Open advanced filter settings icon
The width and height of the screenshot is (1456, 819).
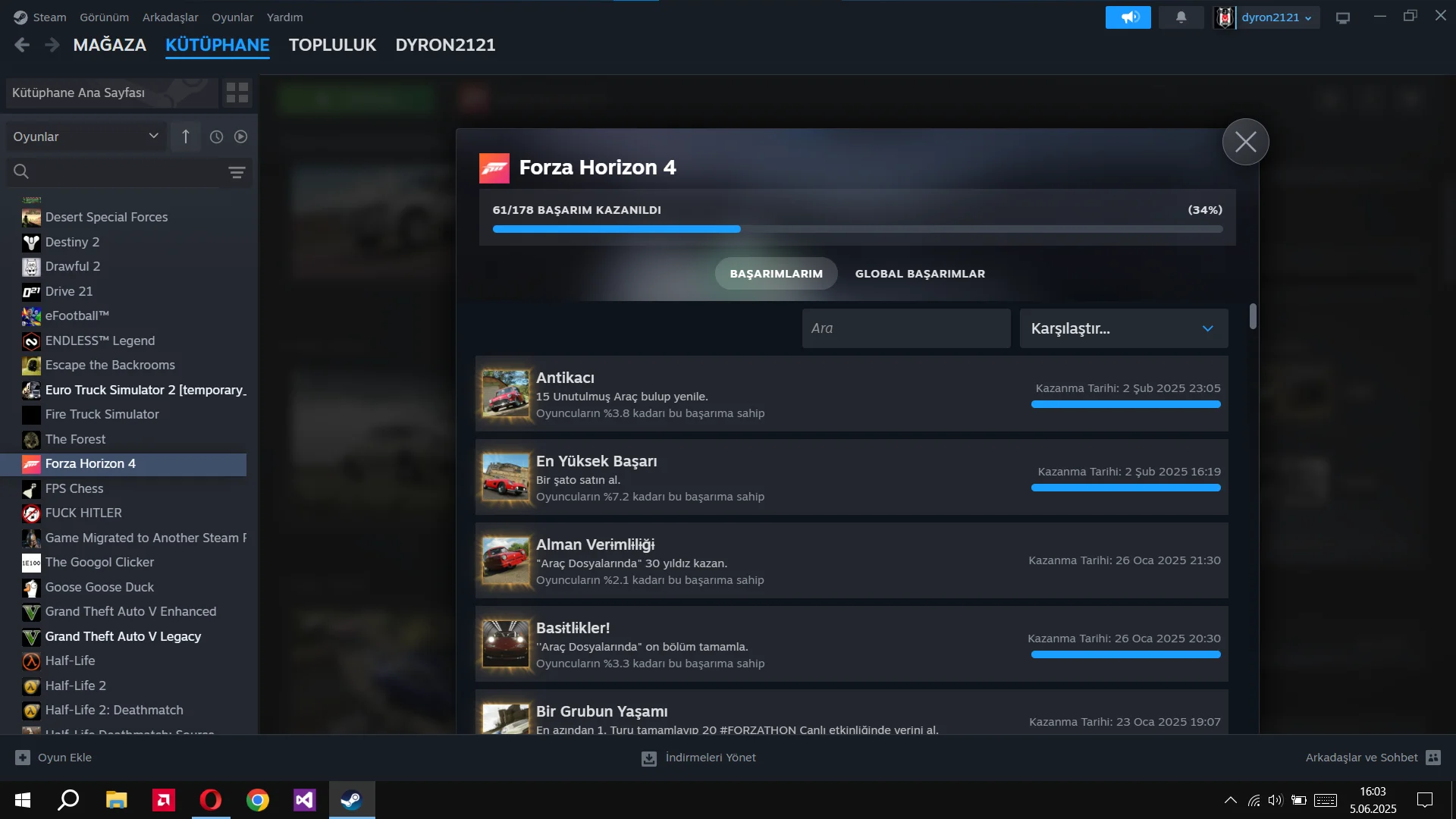tap(237, 173)
